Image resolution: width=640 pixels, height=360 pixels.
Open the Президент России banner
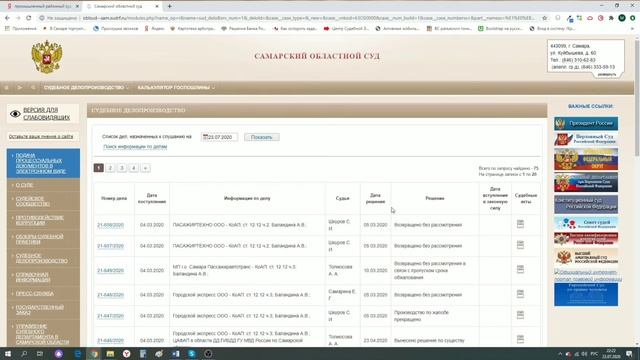(586, 123)
